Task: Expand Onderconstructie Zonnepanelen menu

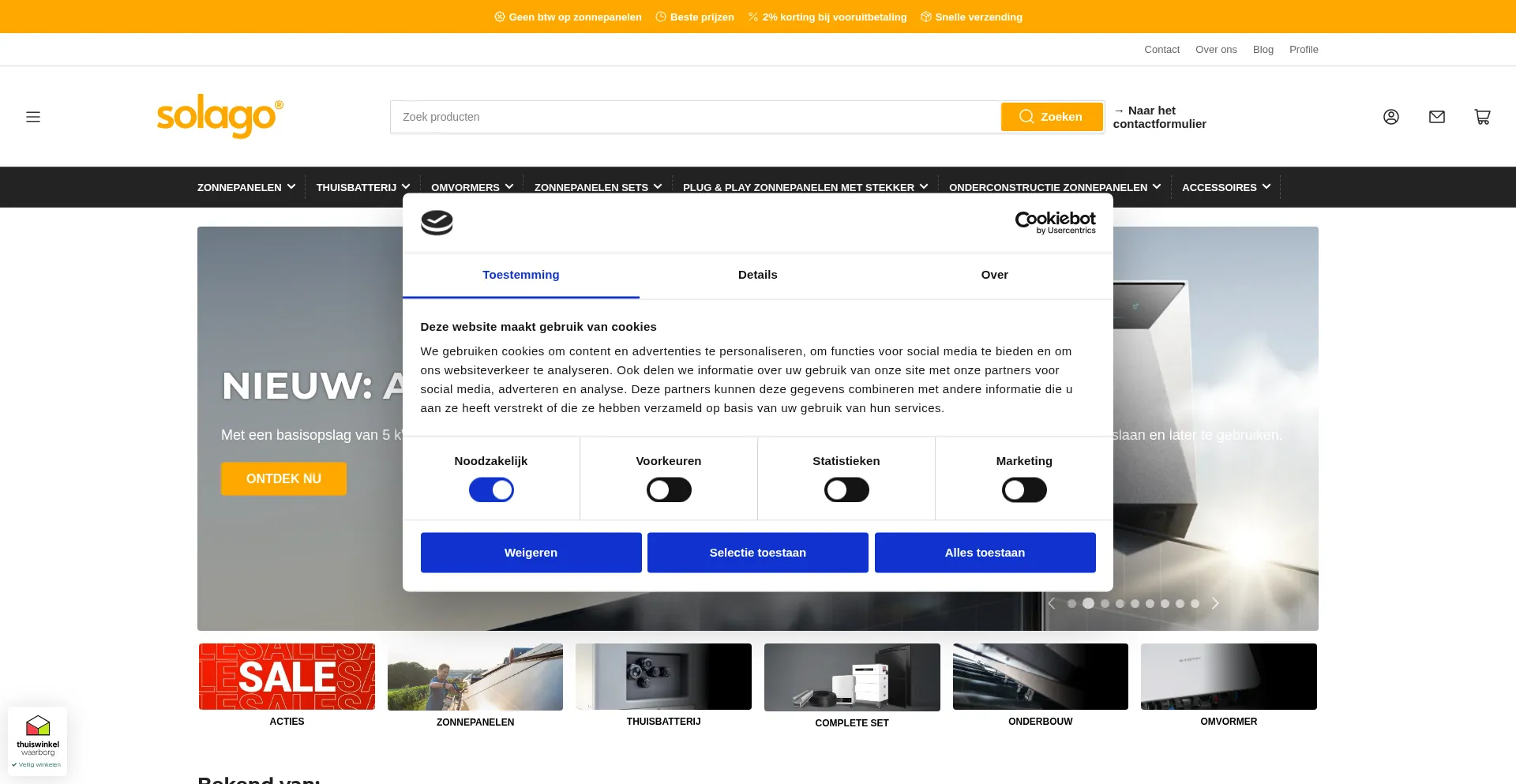Action: click(x=1055, y=187)
